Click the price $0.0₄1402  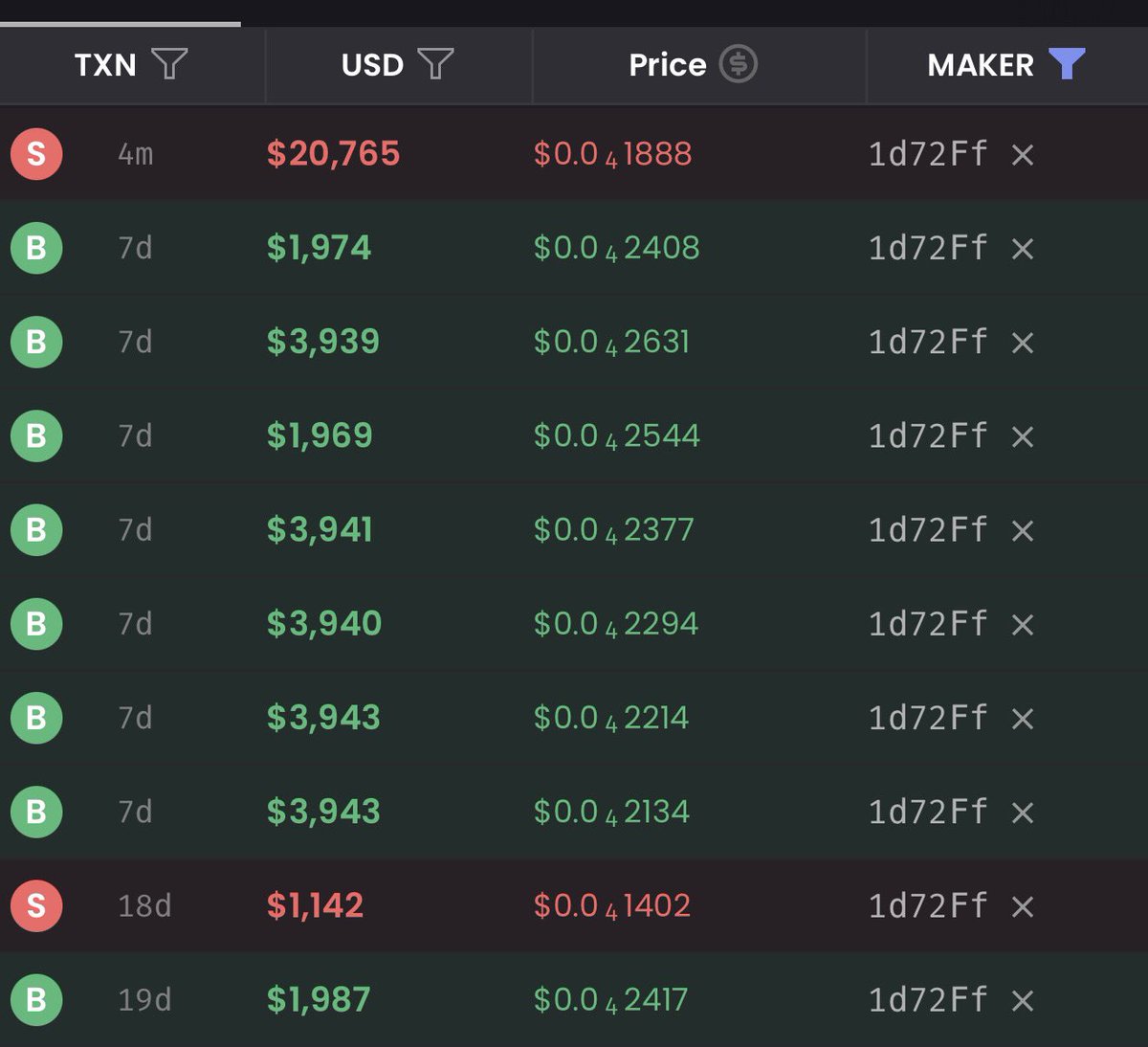tap(611, 905)
